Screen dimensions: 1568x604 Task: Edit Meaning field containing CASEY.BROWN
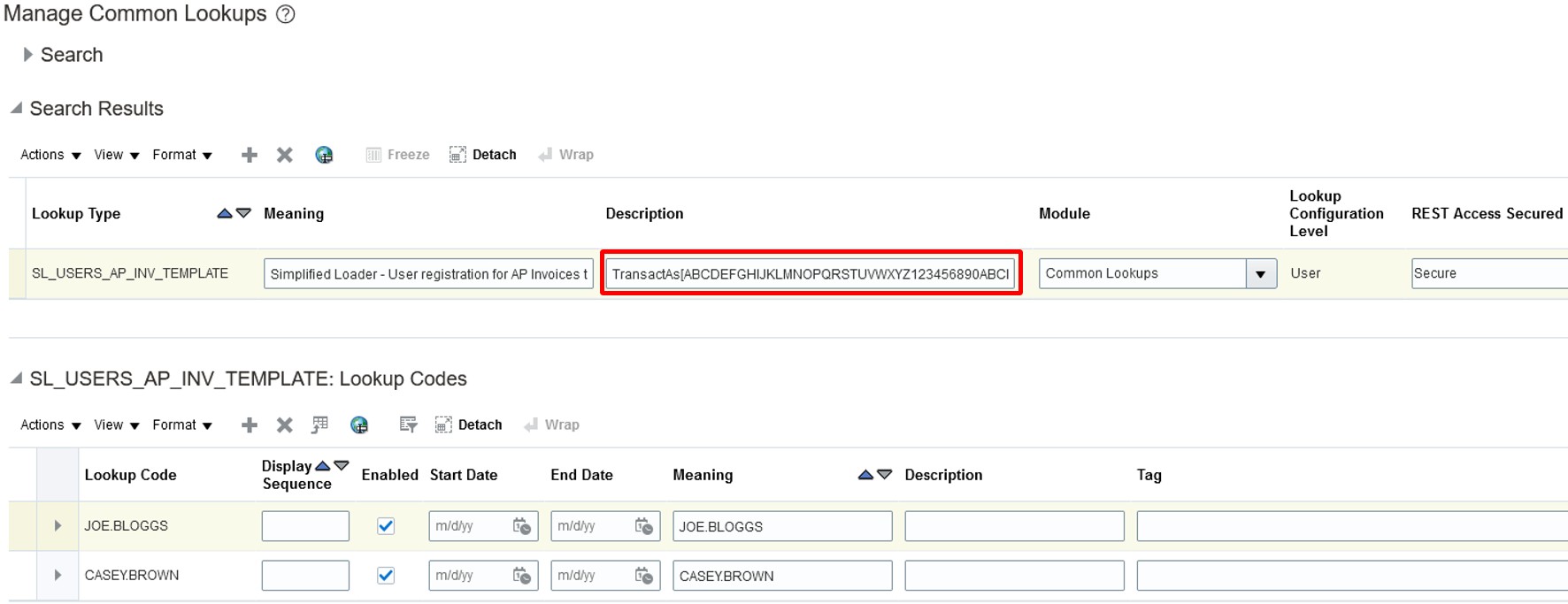click(782, 576)
